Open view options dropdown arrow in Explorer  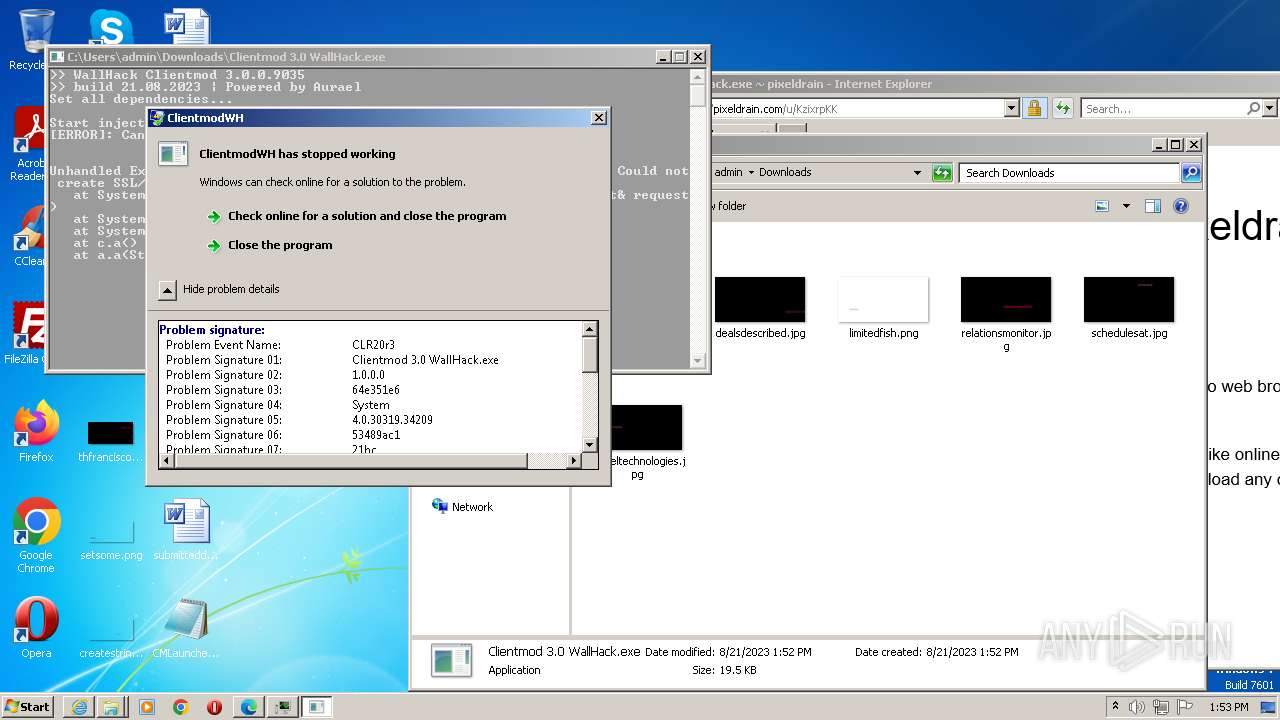[x=1126, y=206]
